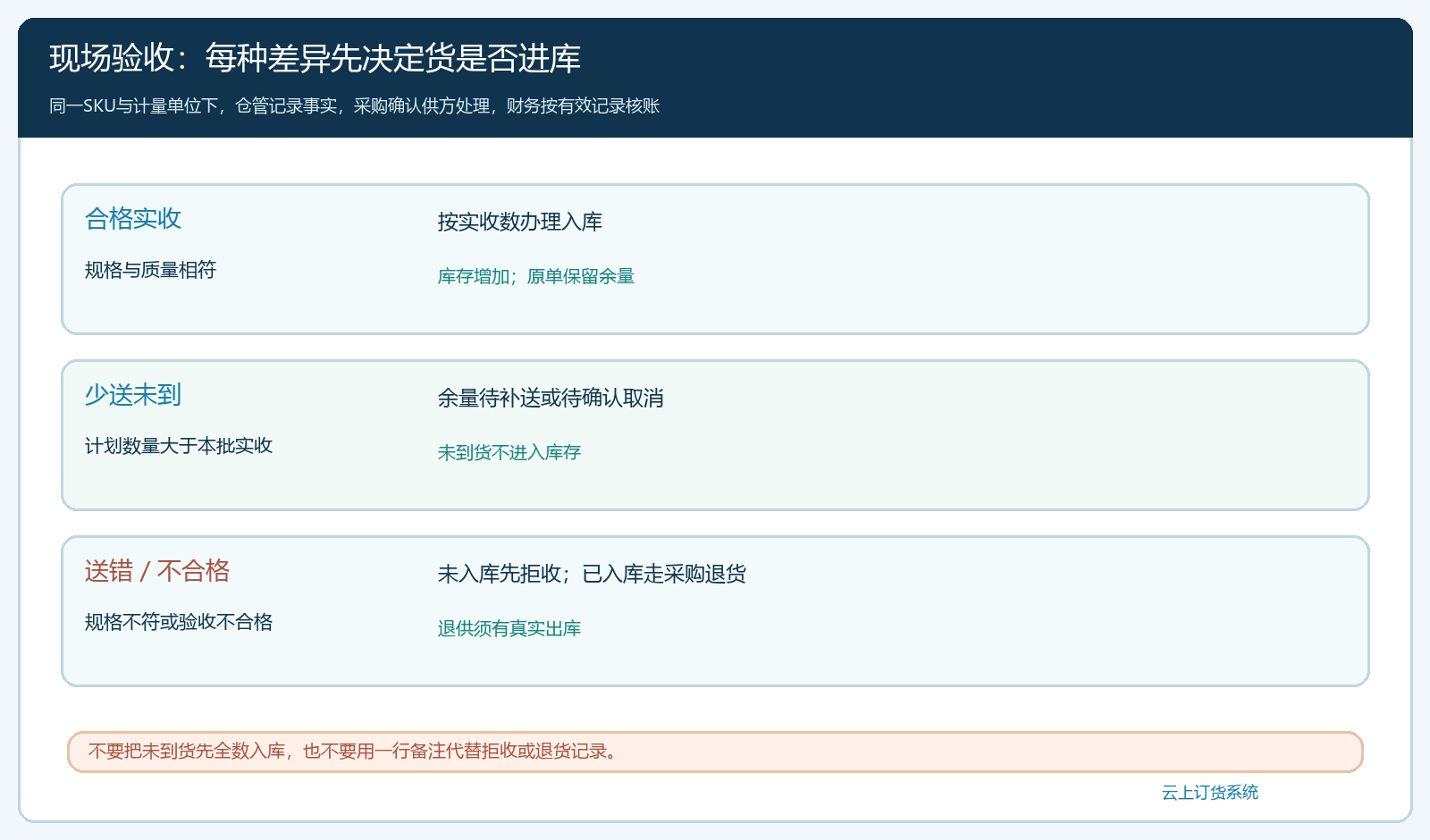Open the 云上订货系统 footer link
Image resolution: width=1430 pixels, height=840 pixels.
pos(1210,792)
